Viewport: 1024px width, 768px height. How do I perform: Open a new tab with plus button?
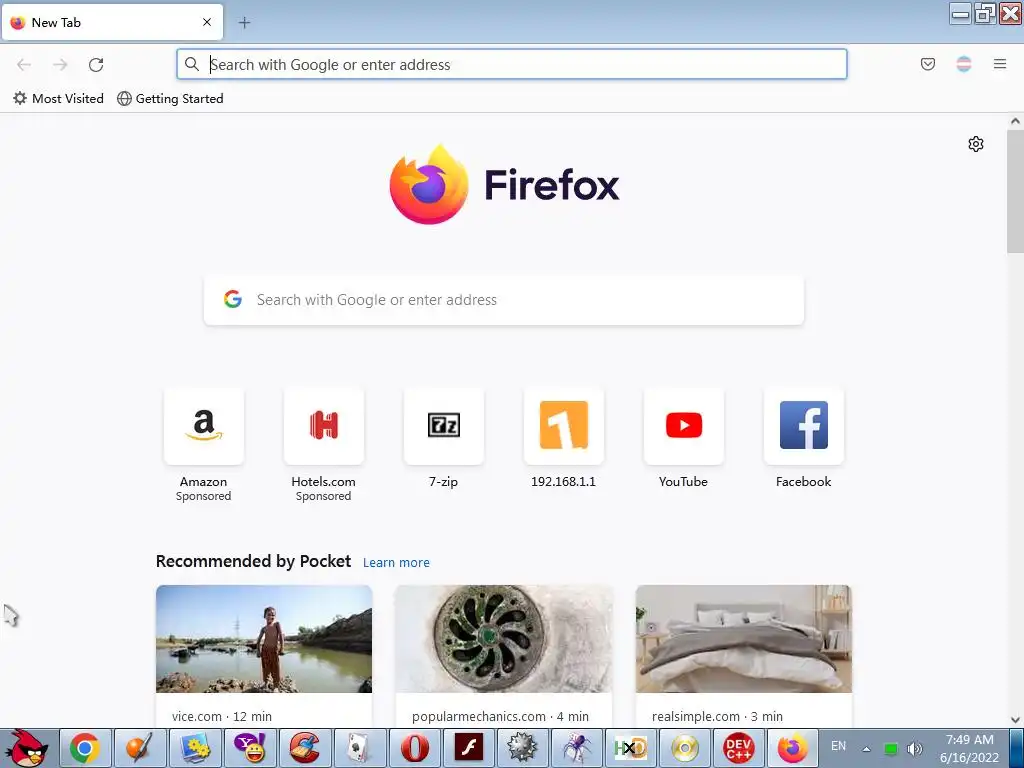244,23
